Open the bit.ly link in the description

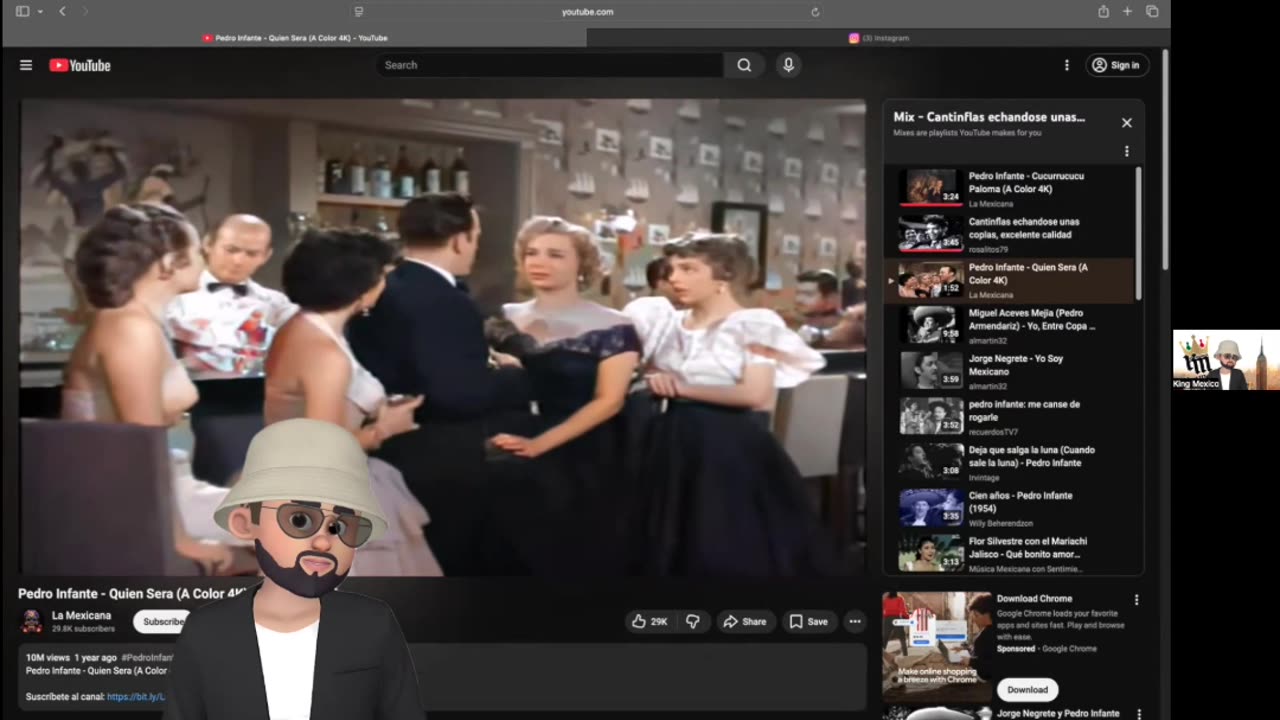pos(136,697)
